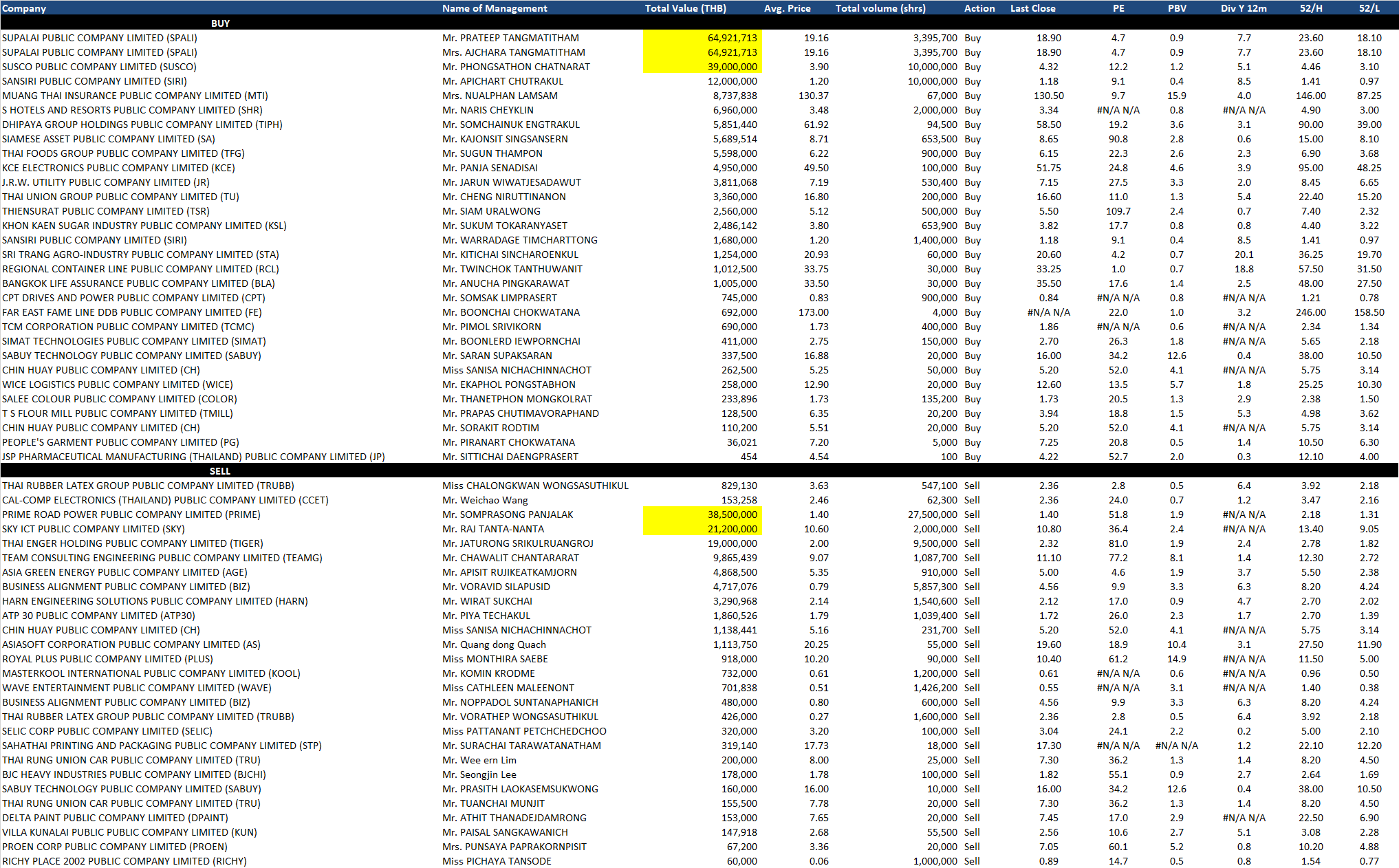The image size is (1399, 868).
Task: Select MUANG THAI INSURANCE company cell
Action: (135, 96)
